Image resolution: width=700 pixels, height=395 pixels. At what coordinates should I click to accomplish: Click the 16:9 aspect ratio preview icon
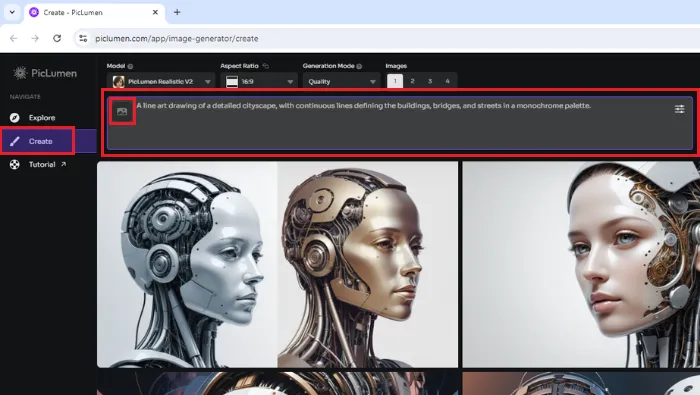(x=232, y=82)
